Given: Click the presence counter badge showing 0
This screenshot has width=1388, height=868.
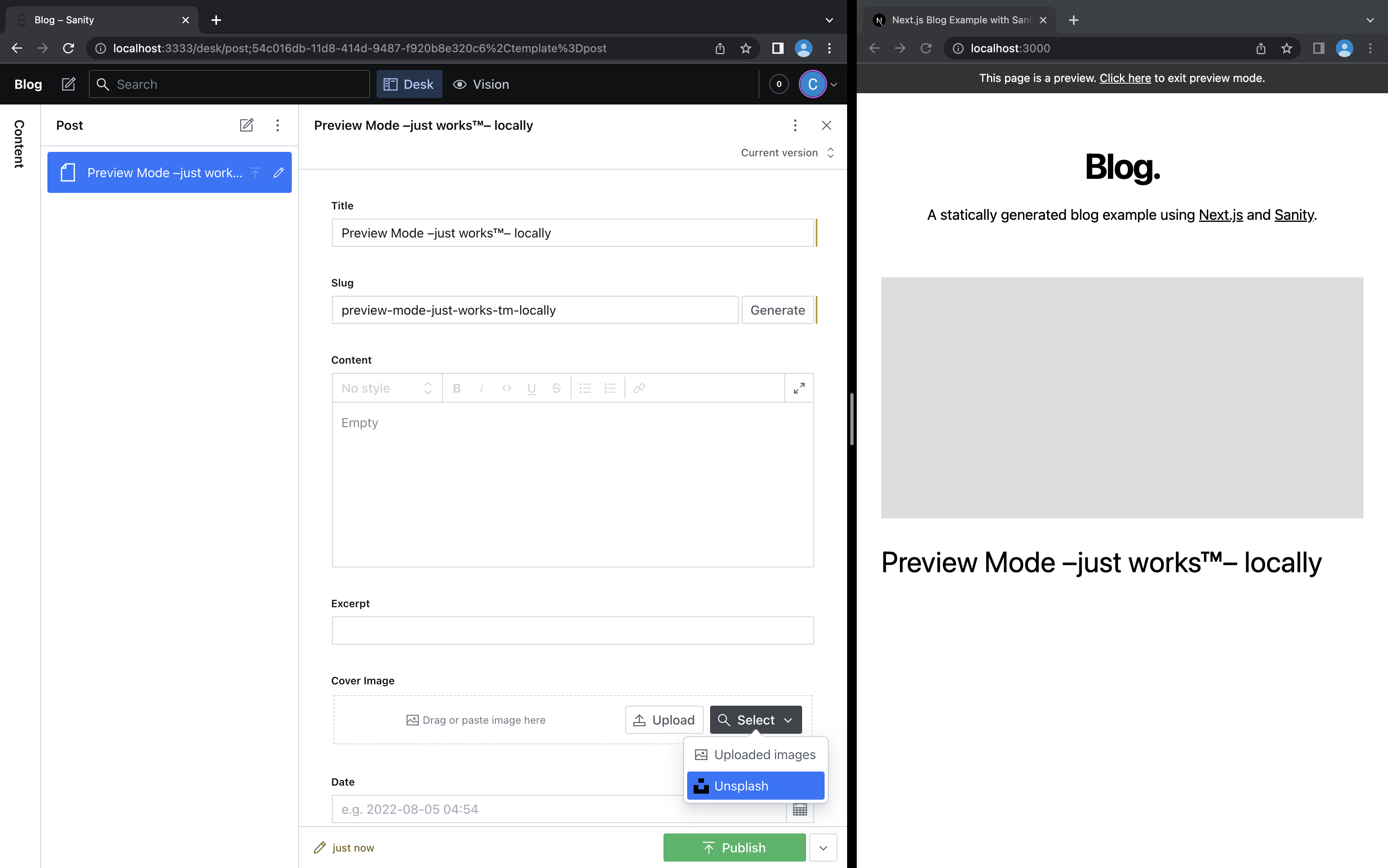Looking at the screenshot, I should (778, 84).
